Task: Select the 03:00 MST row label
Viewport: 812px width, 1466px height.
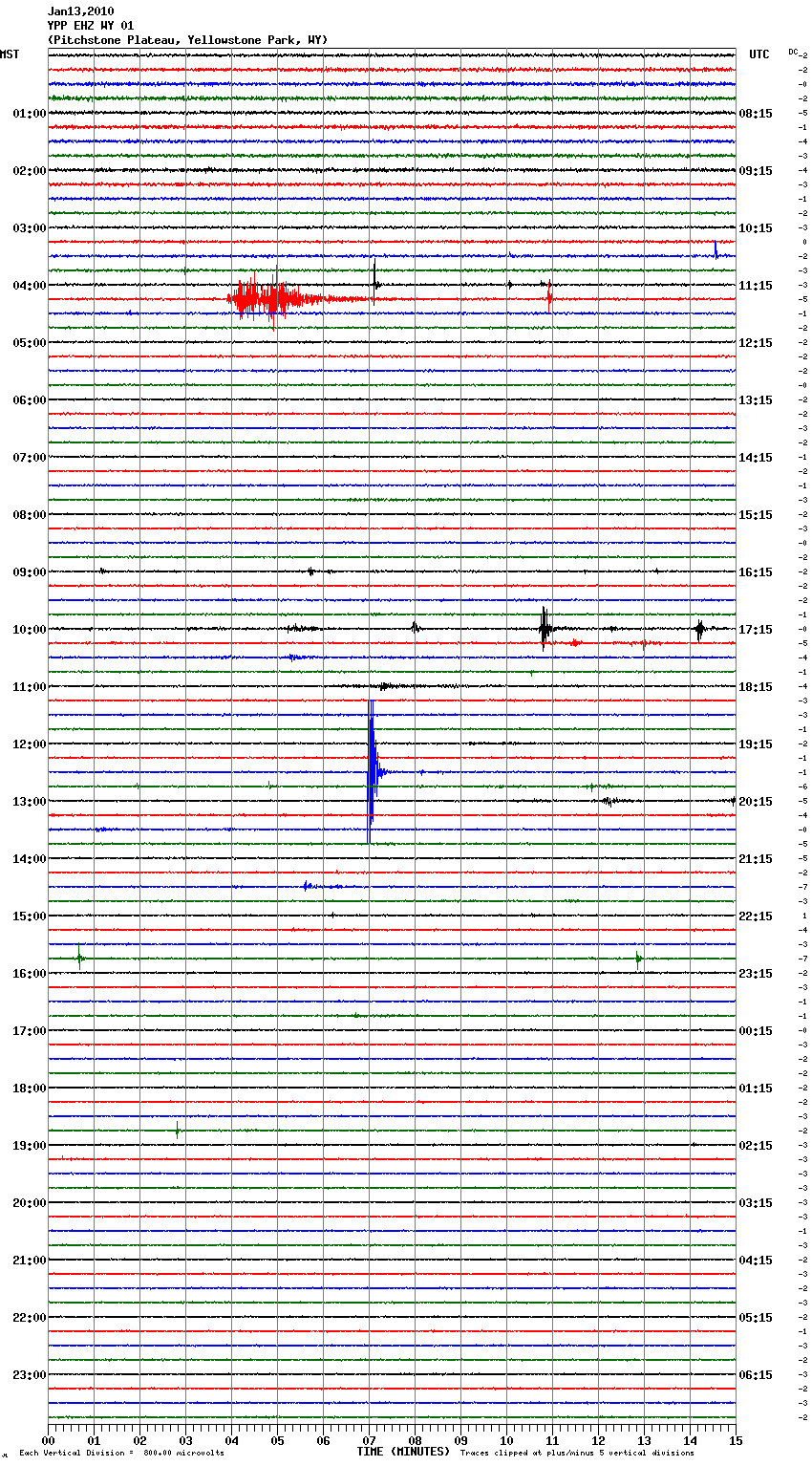Action: (29, 228)
